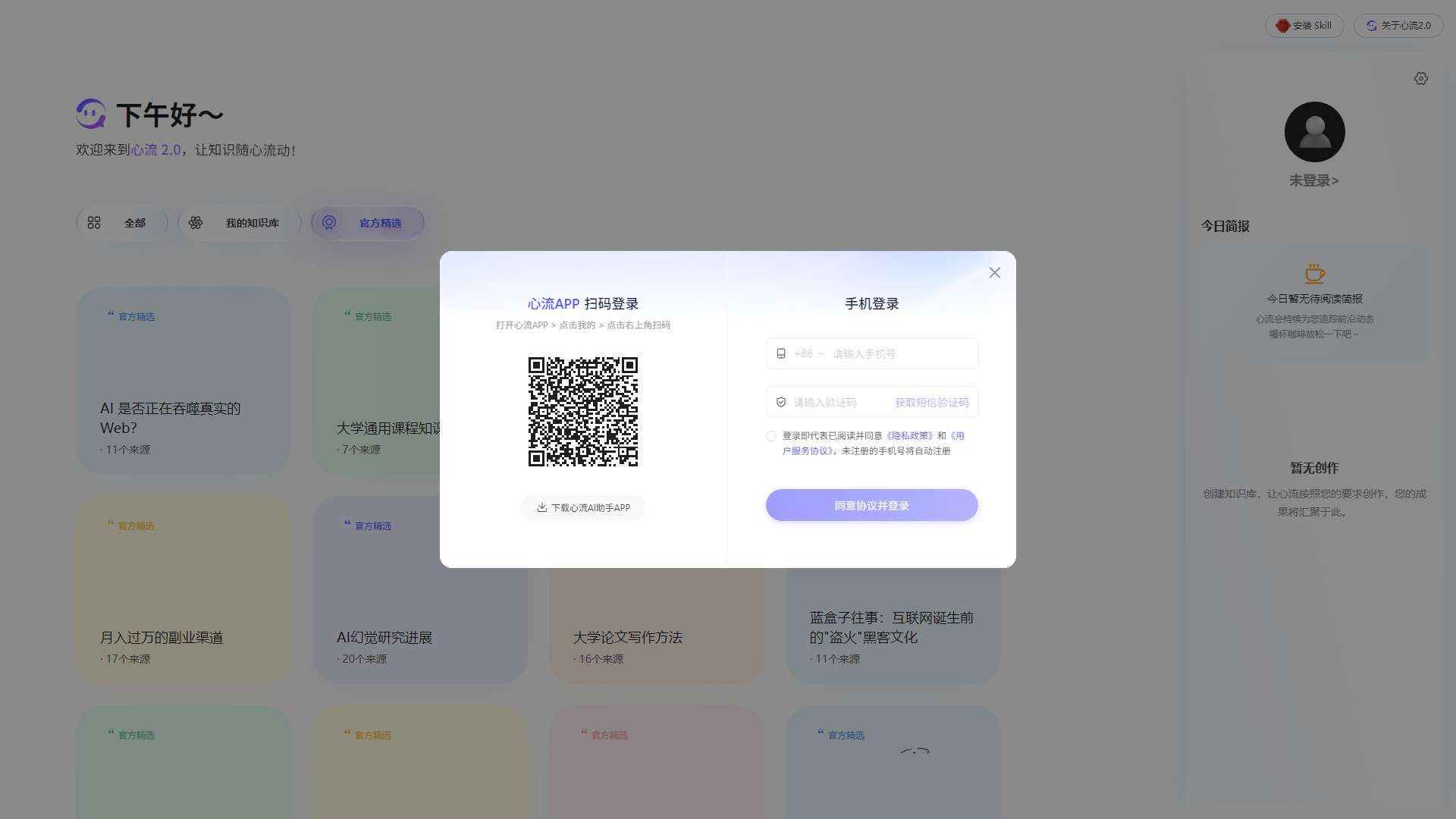Image resolution: width=1456 pixels, height=819 pixels.
Task: Click the shield icon in code field
Action: [781, 403]
